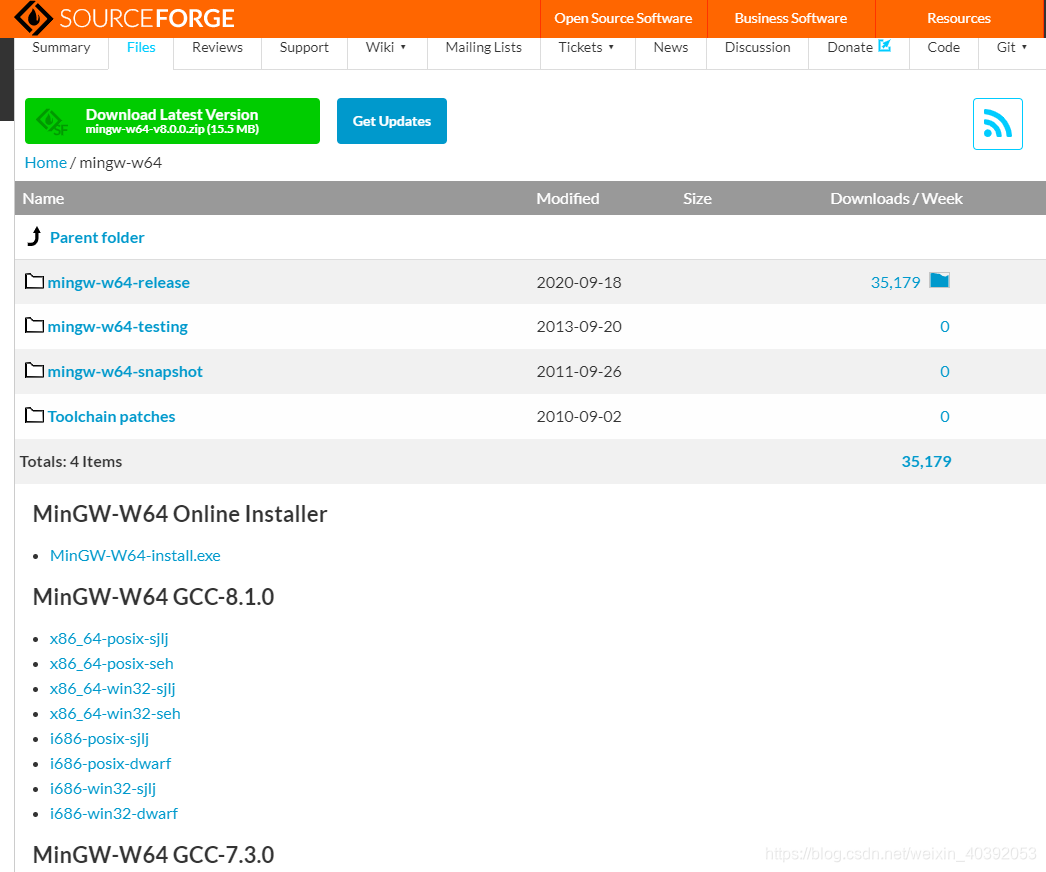Open the i686-win32-dwarf link
This screenshot has width=1046, height=872.
pos(113,814)
